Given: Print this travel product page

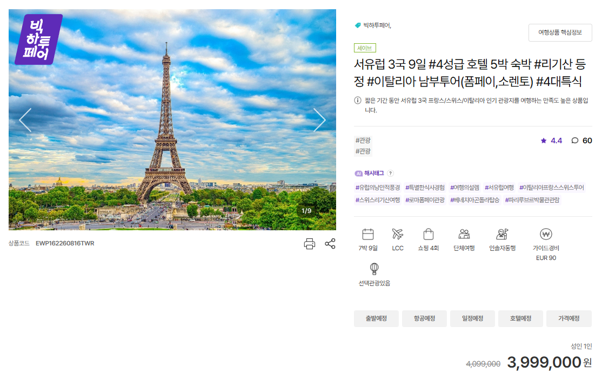Looking at the screenshot, I should click(309, 244).
